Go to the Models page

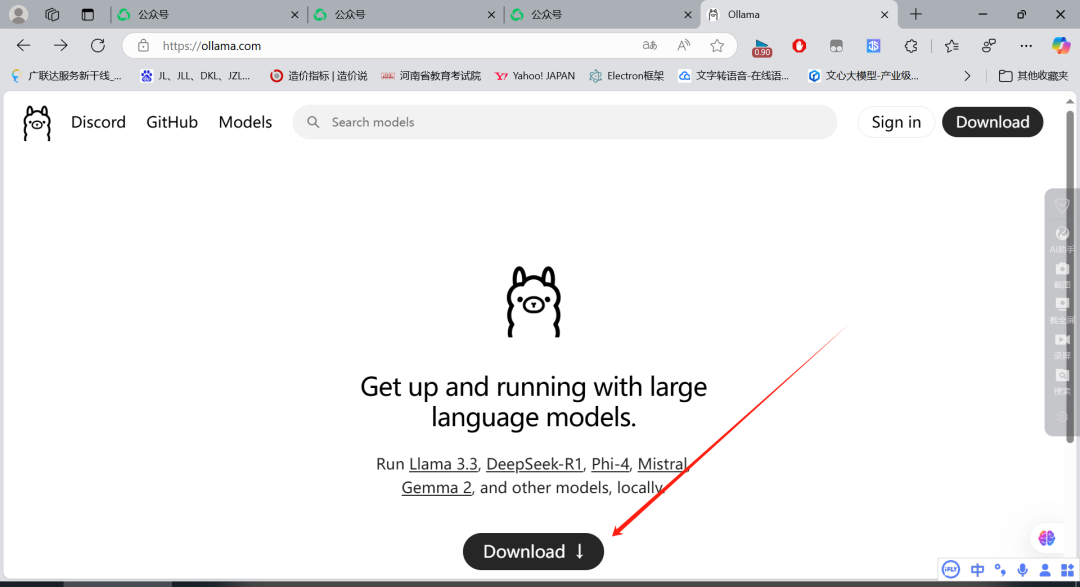245,122
